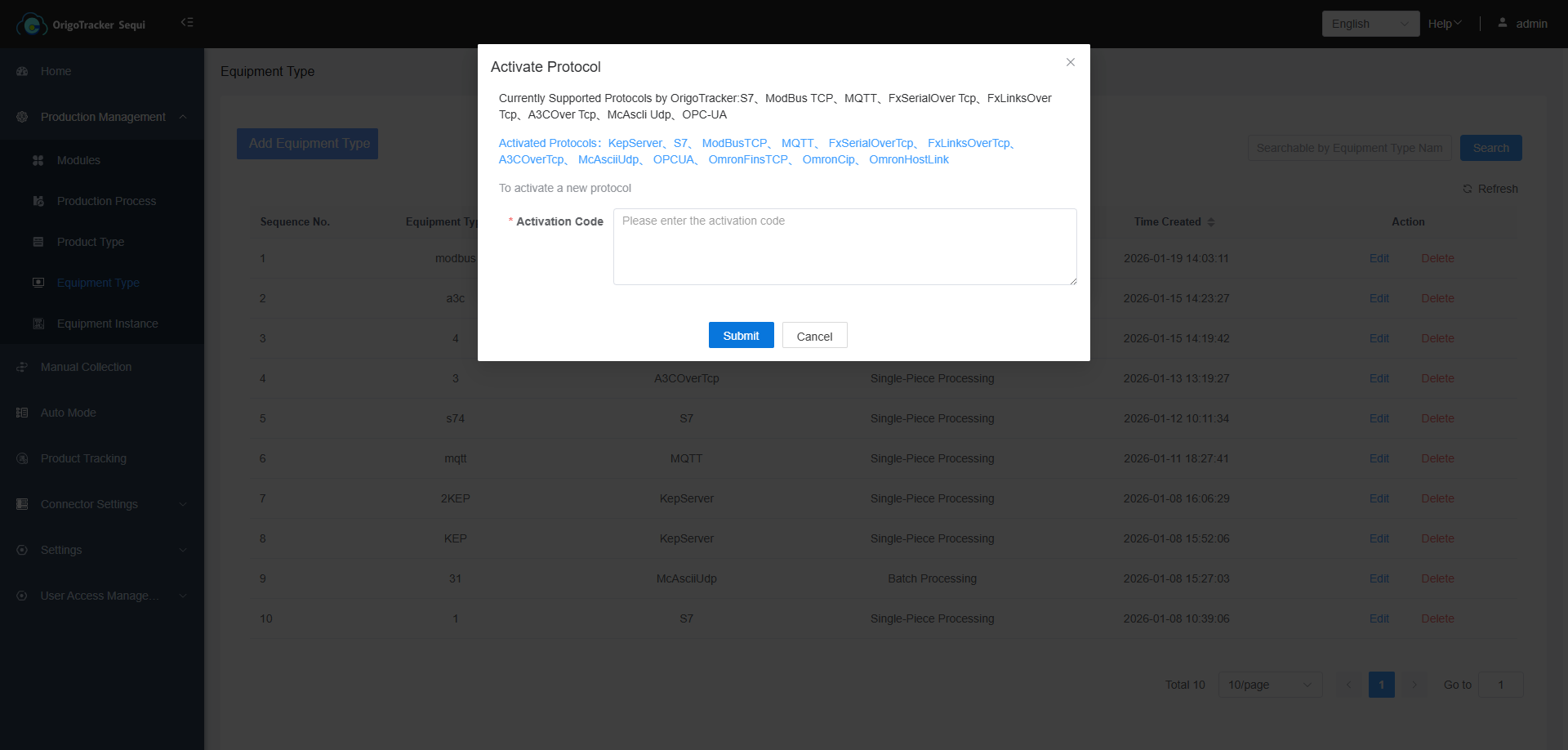This screenshot has width=1568, height=750.
Task: Click the OrigoTracker logo icon
Action: click(31, 25)
